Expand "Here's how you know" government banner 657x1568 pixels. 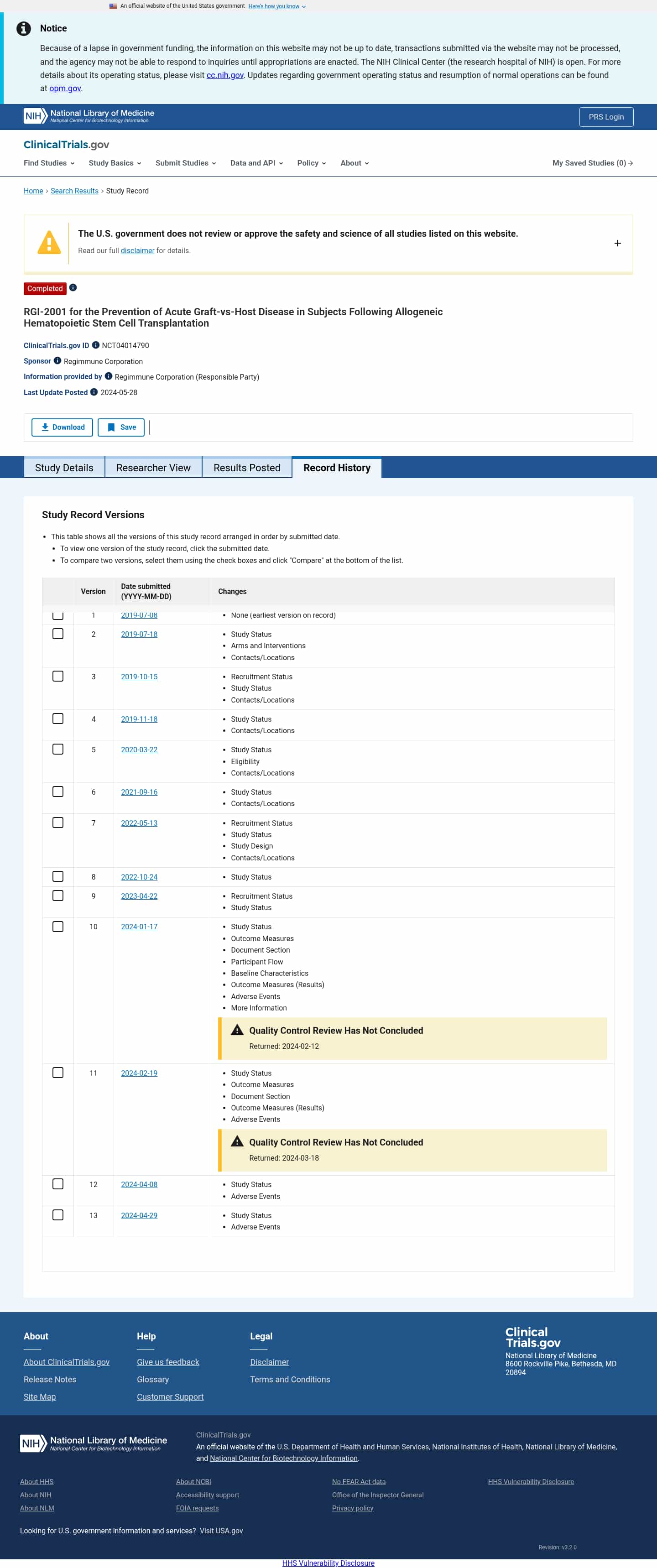277,6
